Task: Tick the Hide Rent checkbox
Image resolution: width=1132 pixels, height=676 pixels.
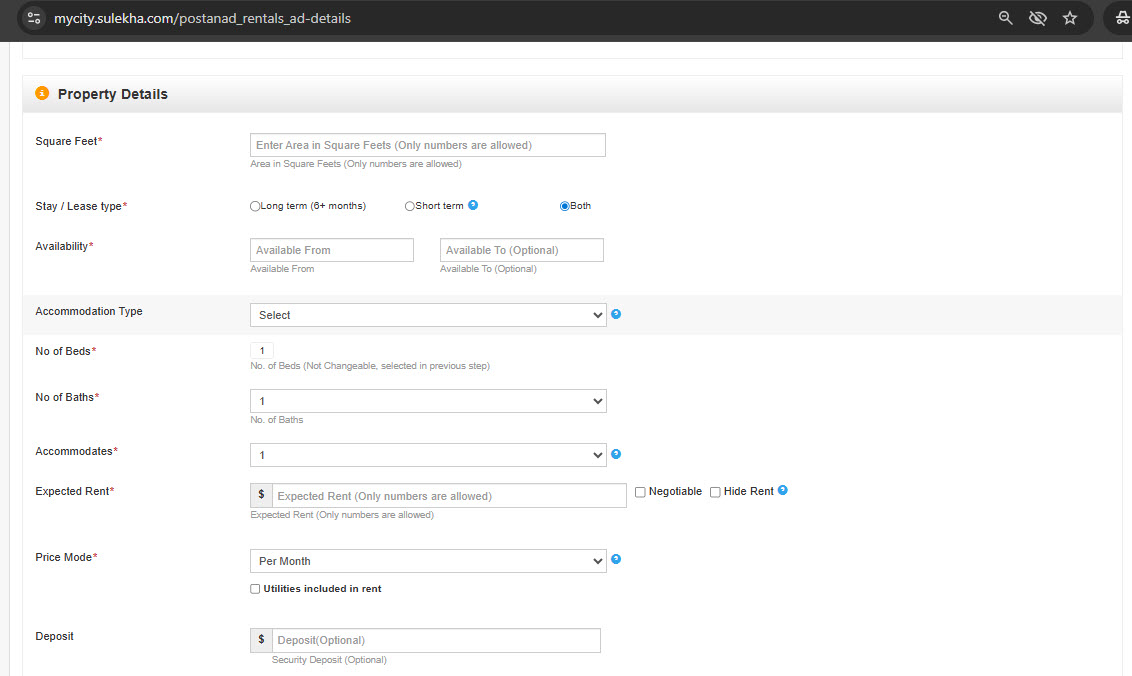Action: pos(715,492)
